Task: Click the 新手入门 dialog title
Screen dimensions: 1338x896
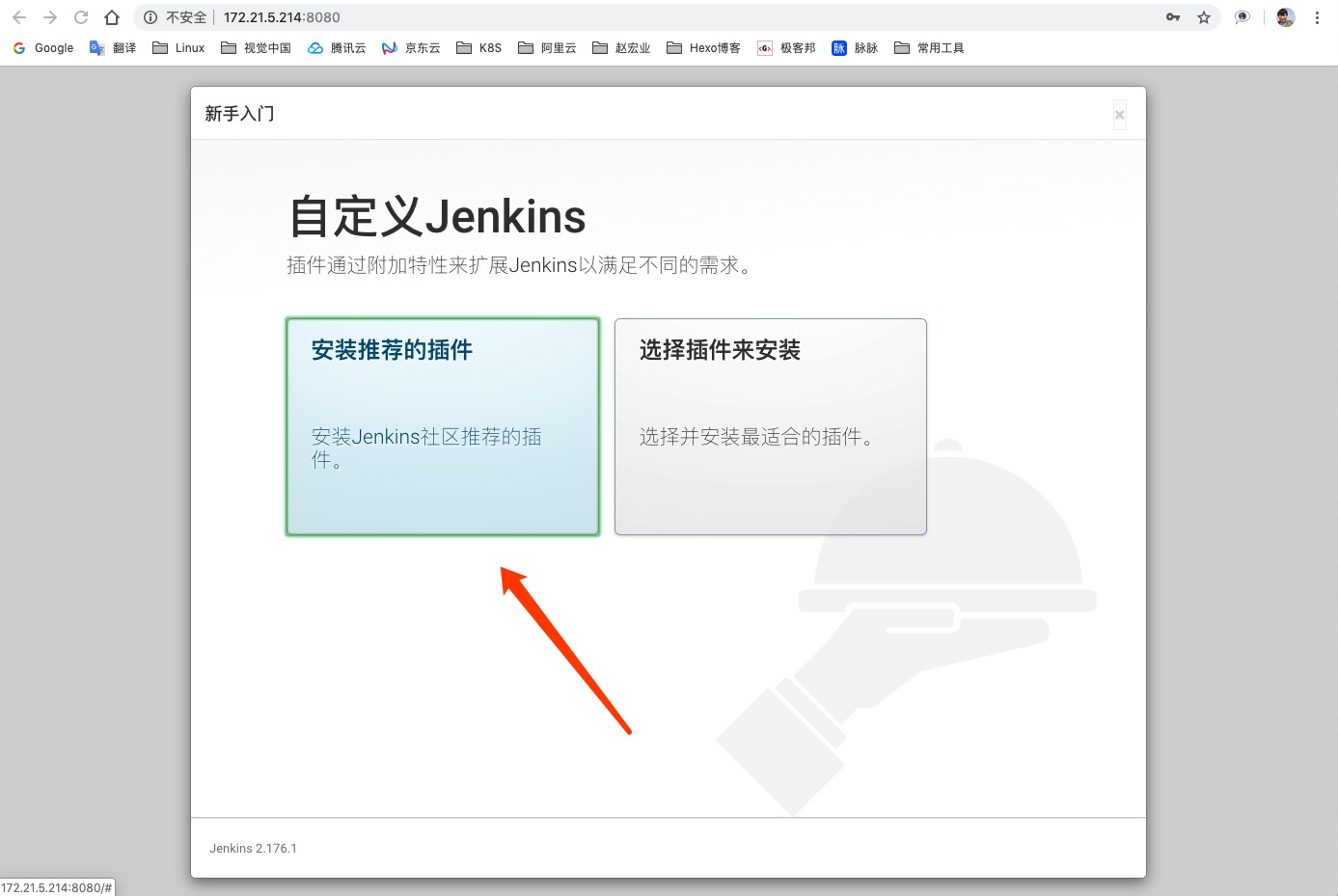Action: (239, 114)
